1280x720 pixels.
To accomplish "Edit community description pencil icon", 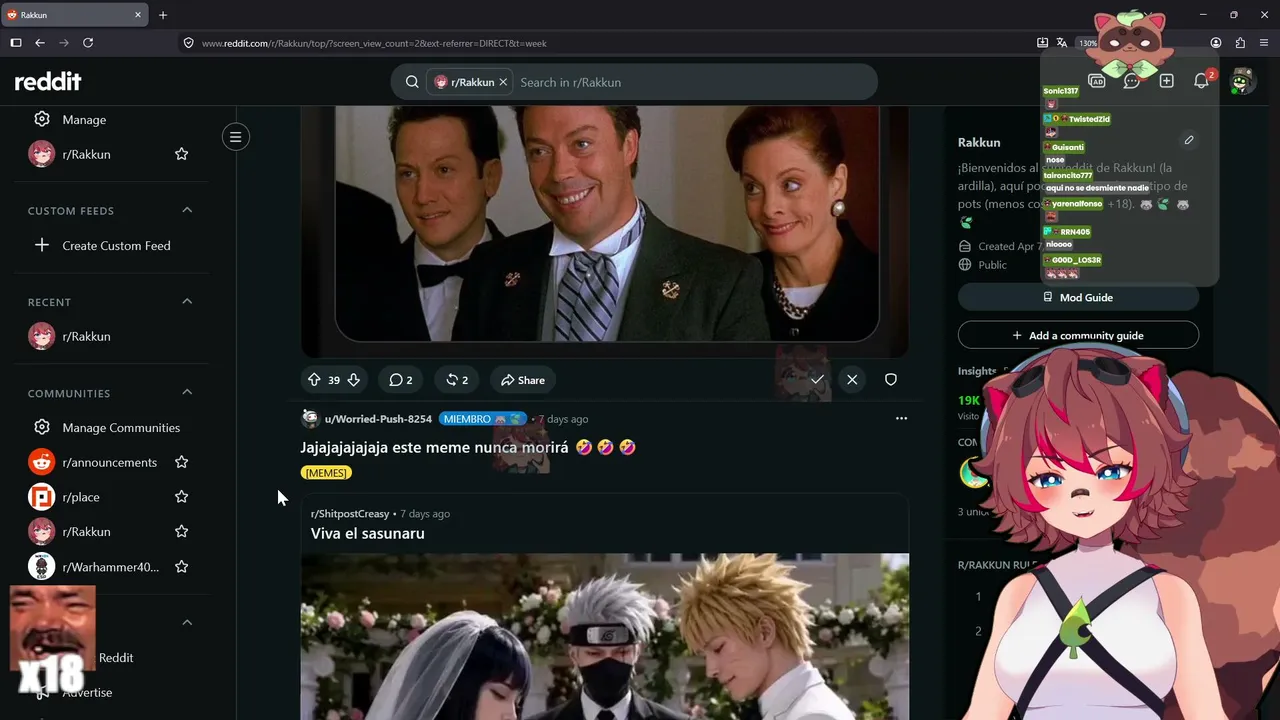I will click(x=1189, y=140).
